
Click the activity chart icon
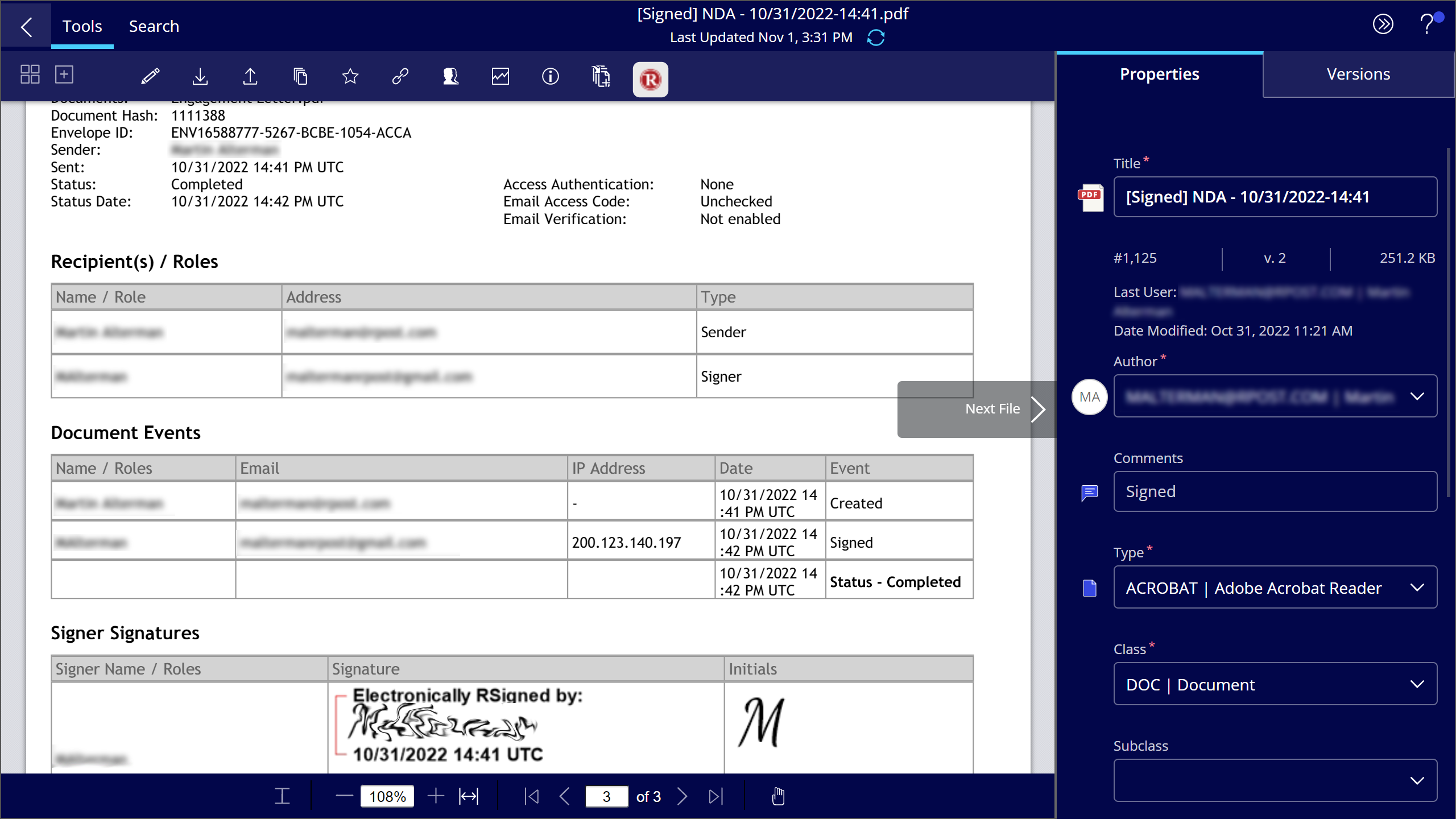point(500,76)
